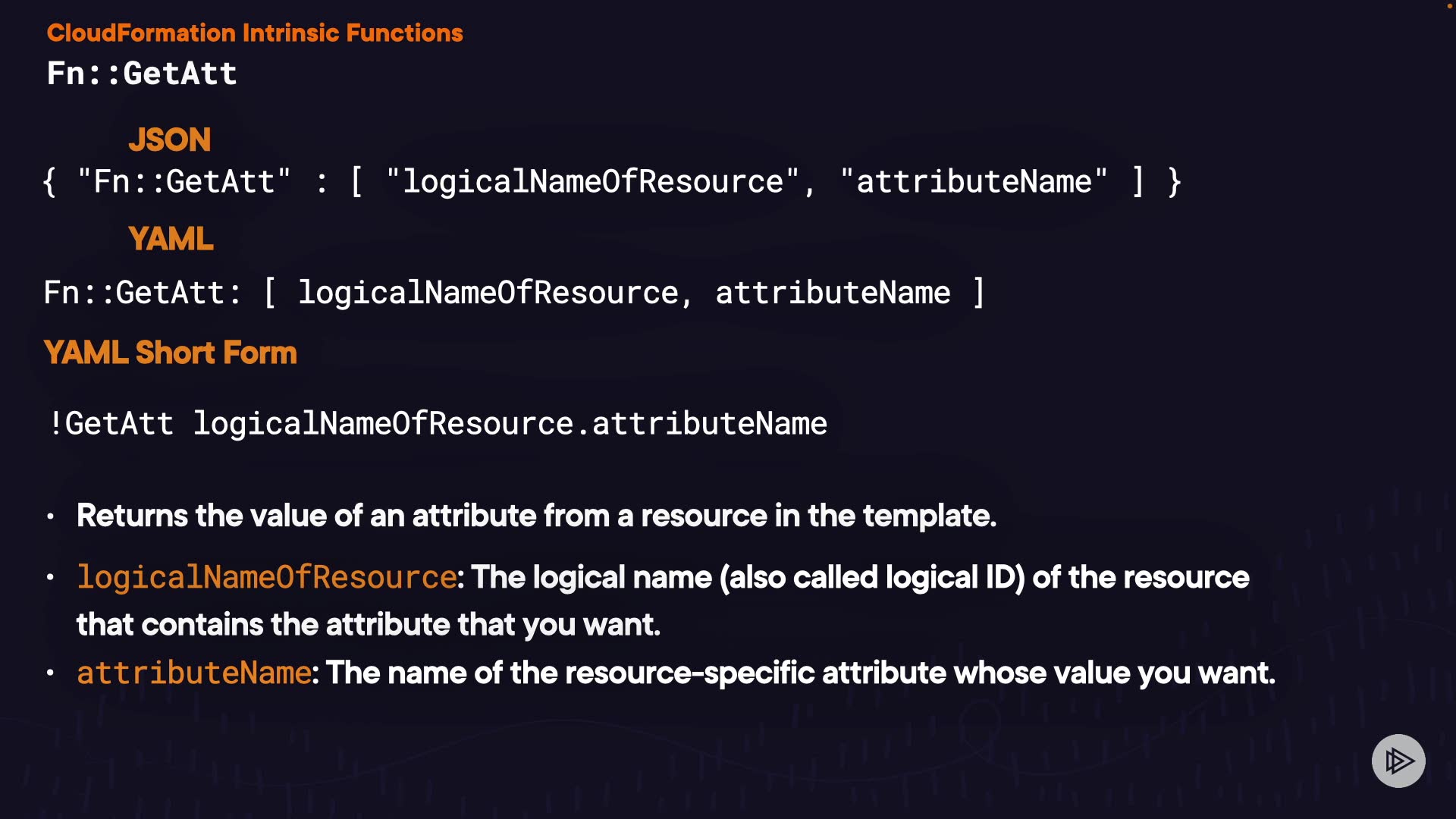1456x819 pixels.
Task: Click the quoted "Fn::GetAtt" key in JSON line
Action: (x=184, y=182)
